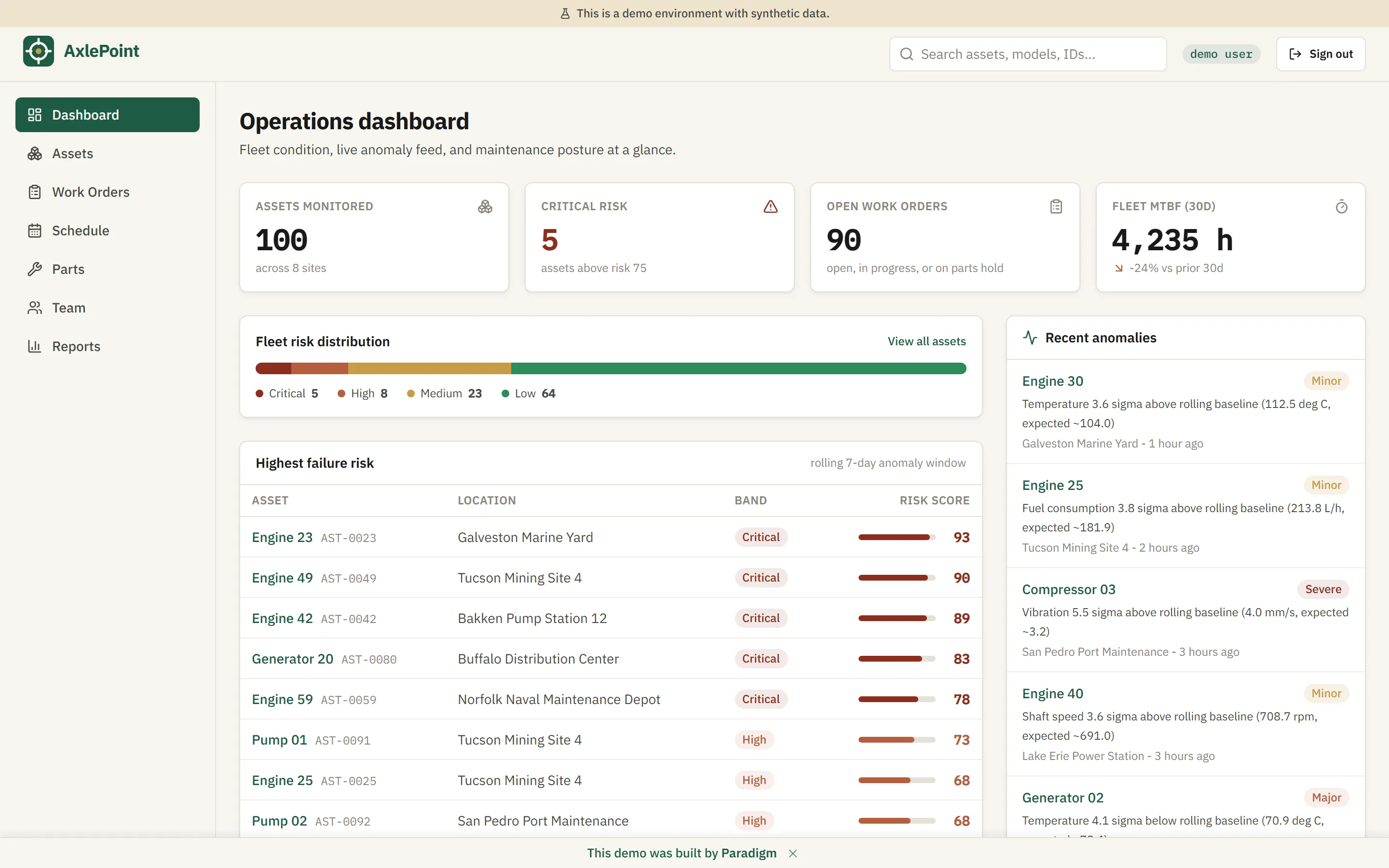Click the cubes icon on Assets Monitored card
Viewport: 1389px width, 868px height.
(485, 207)
